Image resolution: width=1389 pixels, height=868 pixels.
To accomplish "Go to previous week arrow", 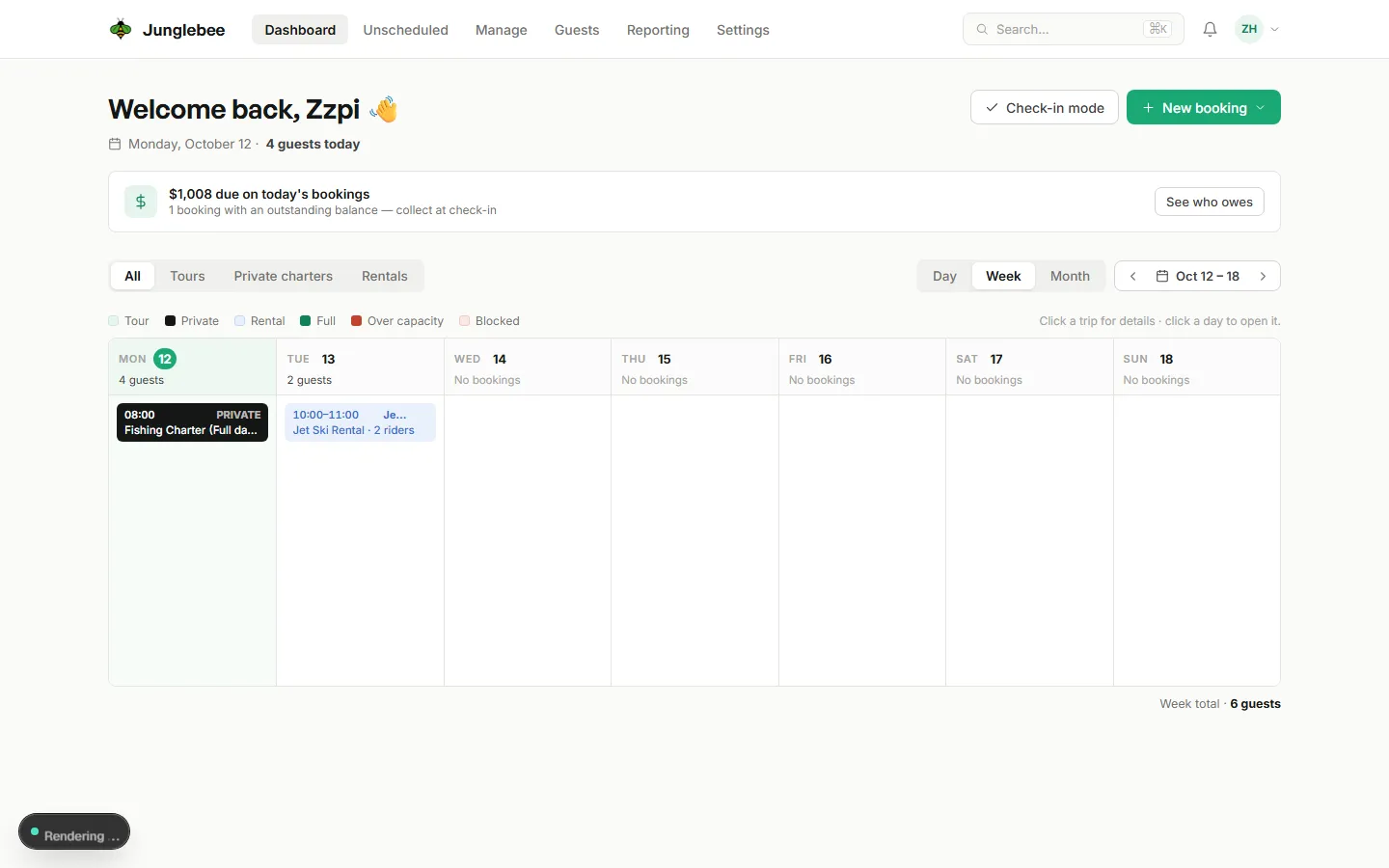I will pyautogui.click(x=1133, y=276).
